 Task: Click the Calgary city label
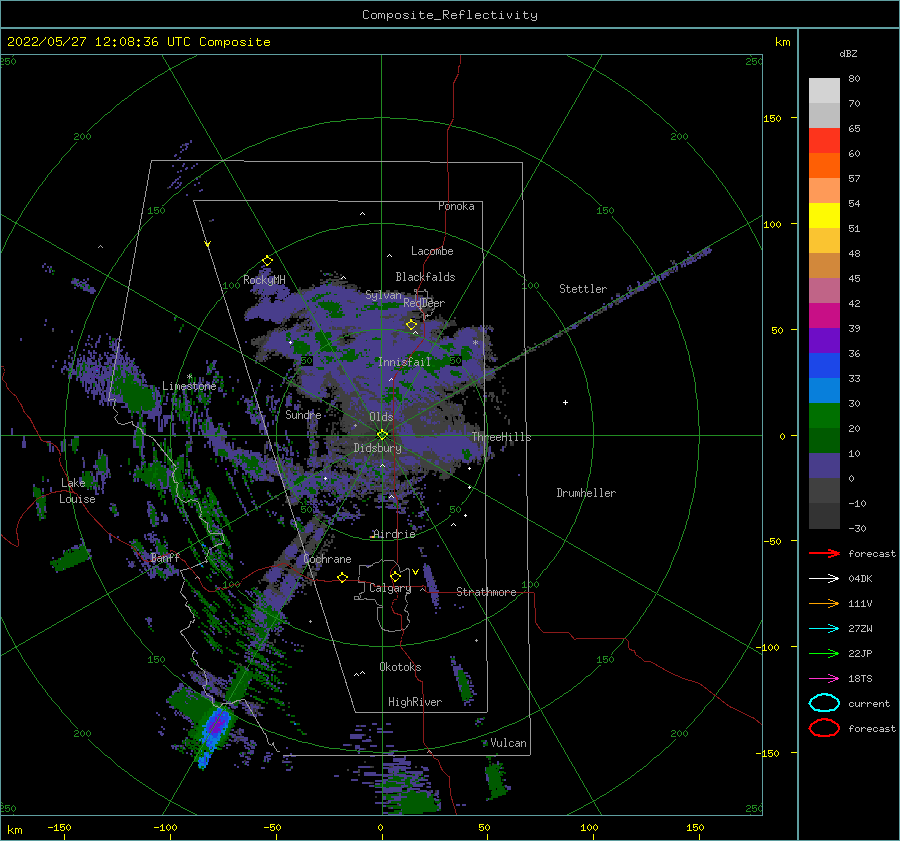[390, 588]
